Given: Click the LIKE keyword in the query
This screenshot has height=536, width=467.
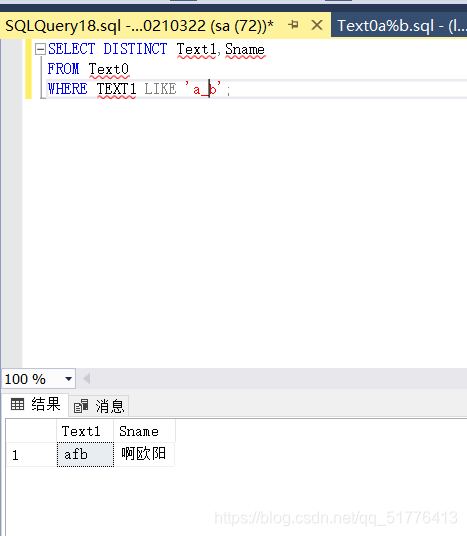Looking at the screenshot, I should (x=160, y=89).
